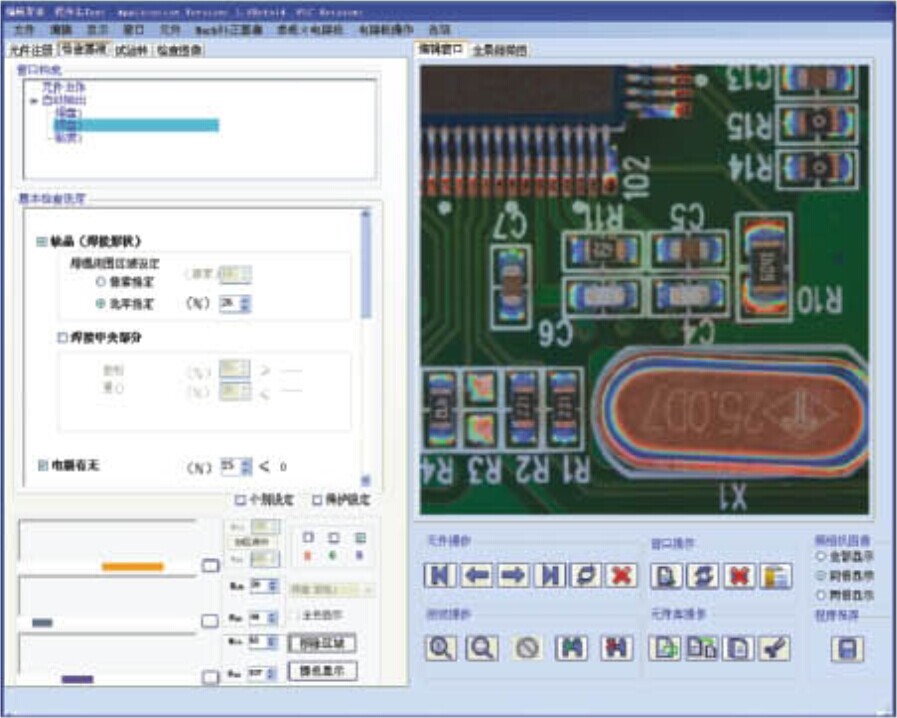The height and width of the screenshot is (718, 897).
Task: Click the orange bar in top histogram
Action: [132, 567]
